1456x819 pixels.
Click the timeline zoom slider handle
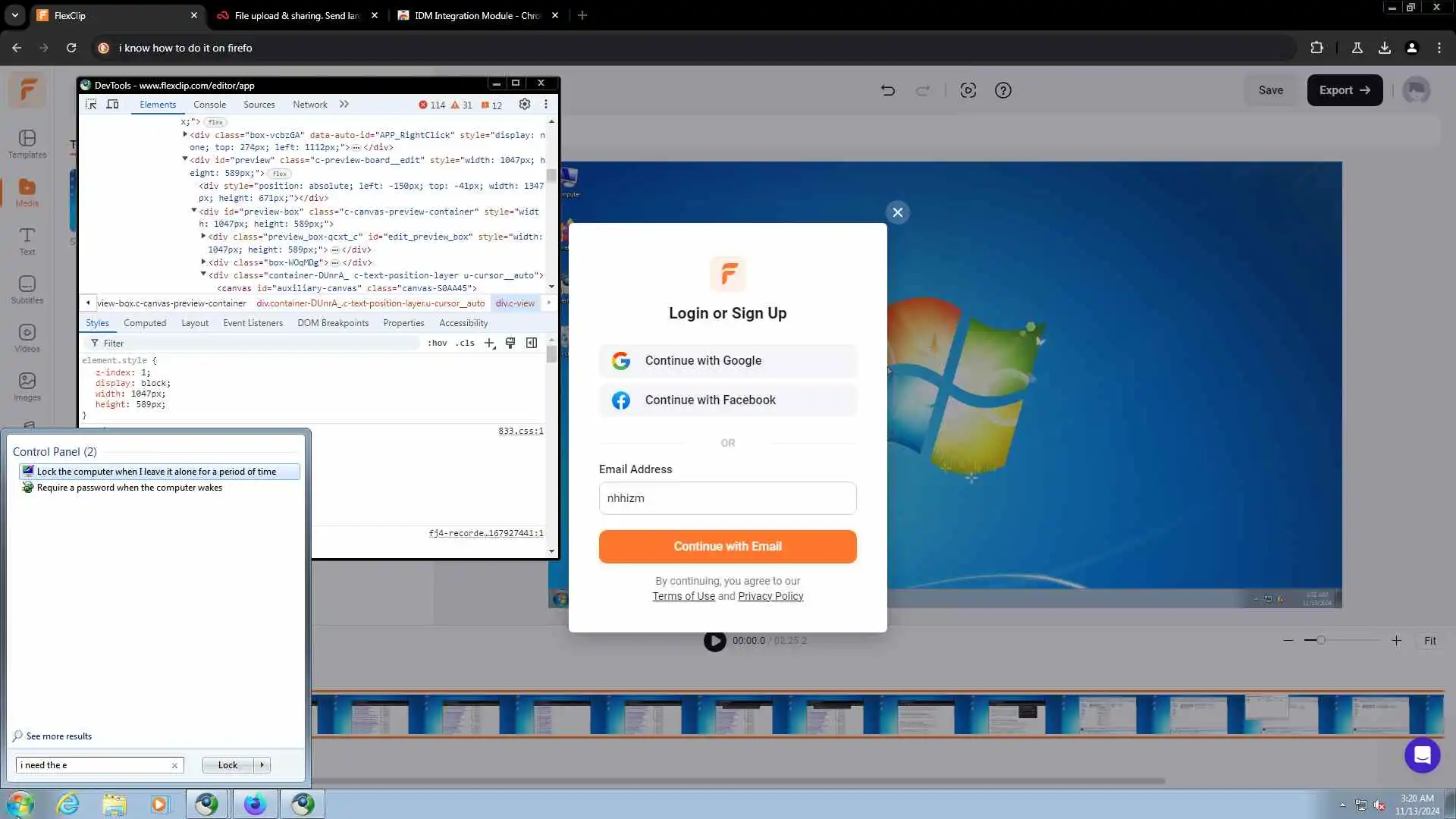(1320, 641)
